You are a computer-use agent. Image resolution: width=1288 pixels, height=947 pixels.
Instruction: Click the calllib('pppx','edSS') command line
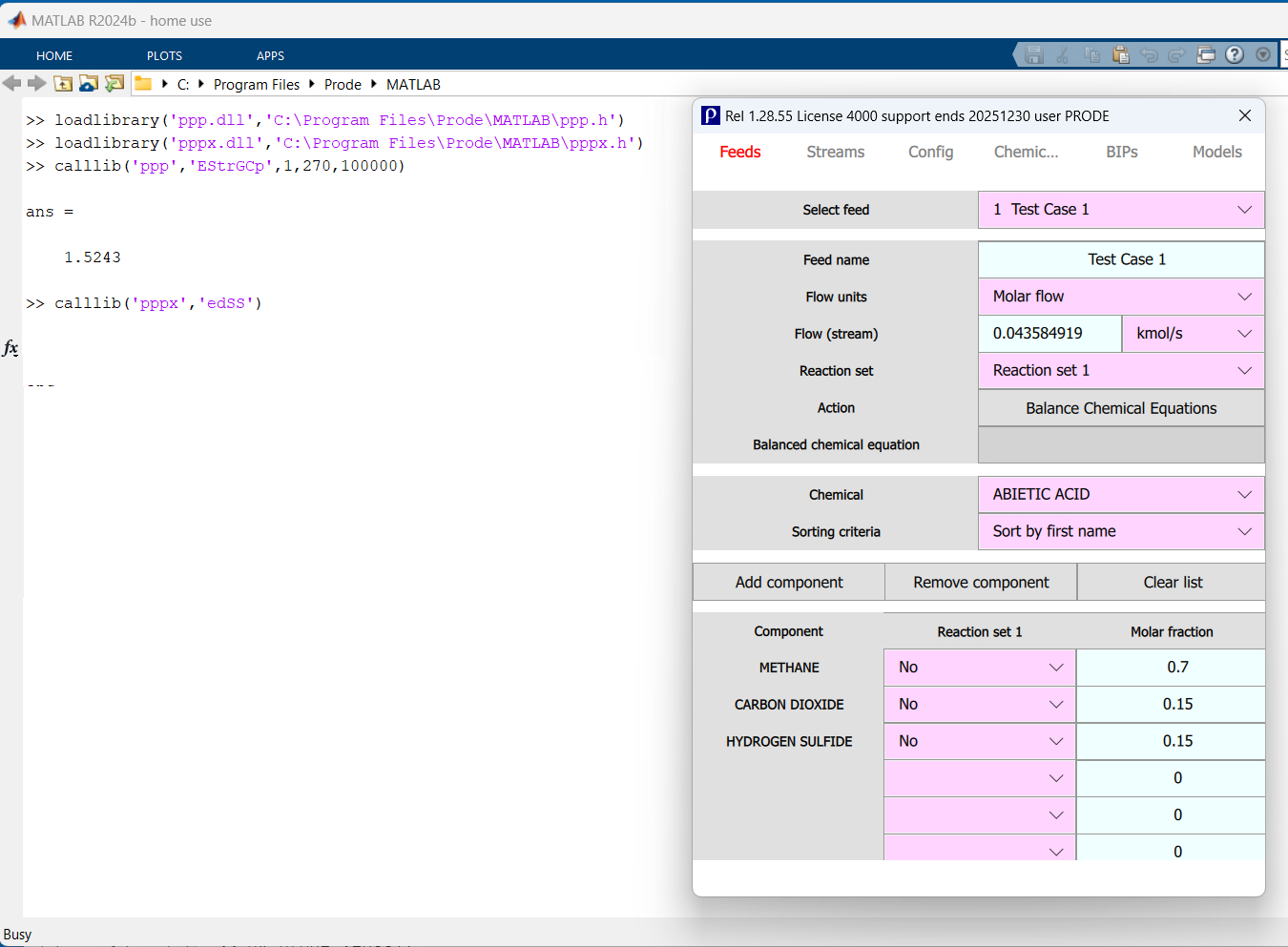tap(144, 303)
